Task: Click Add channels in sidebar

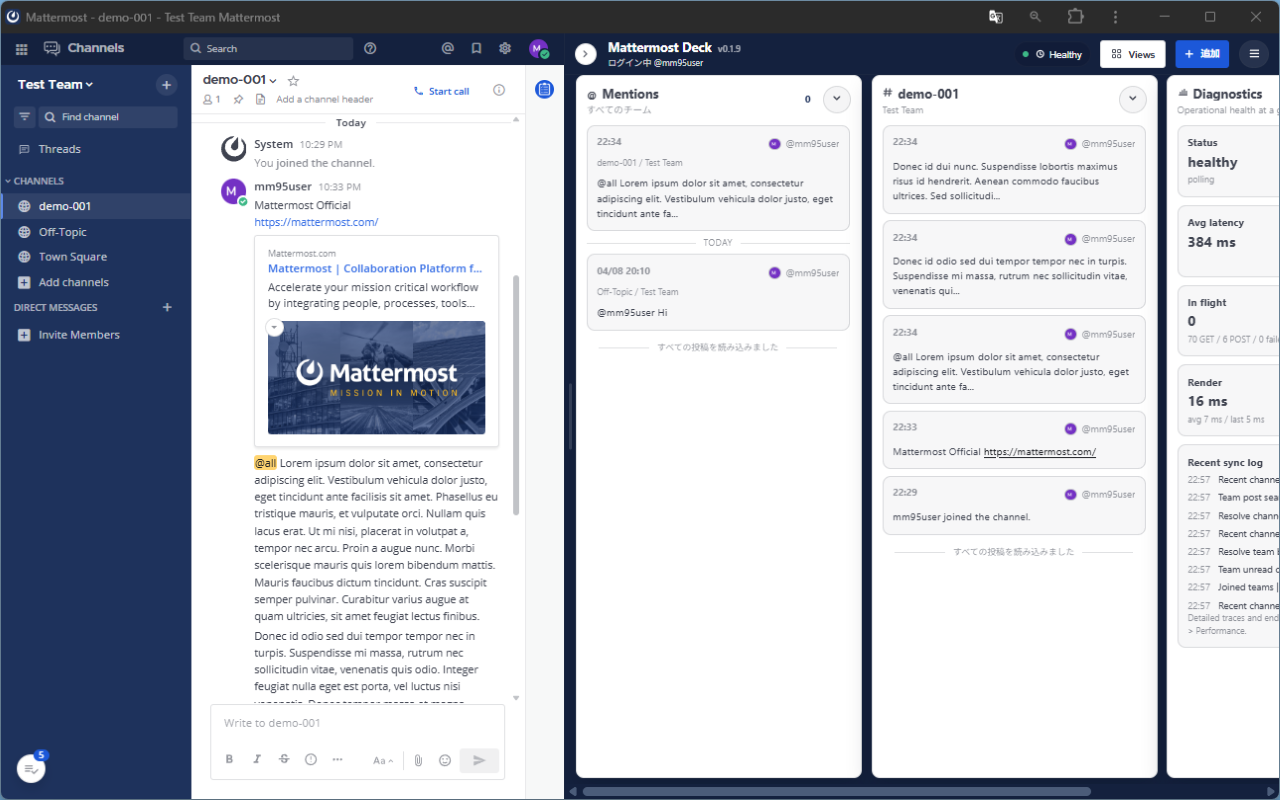Action: [x=95, y=282]
